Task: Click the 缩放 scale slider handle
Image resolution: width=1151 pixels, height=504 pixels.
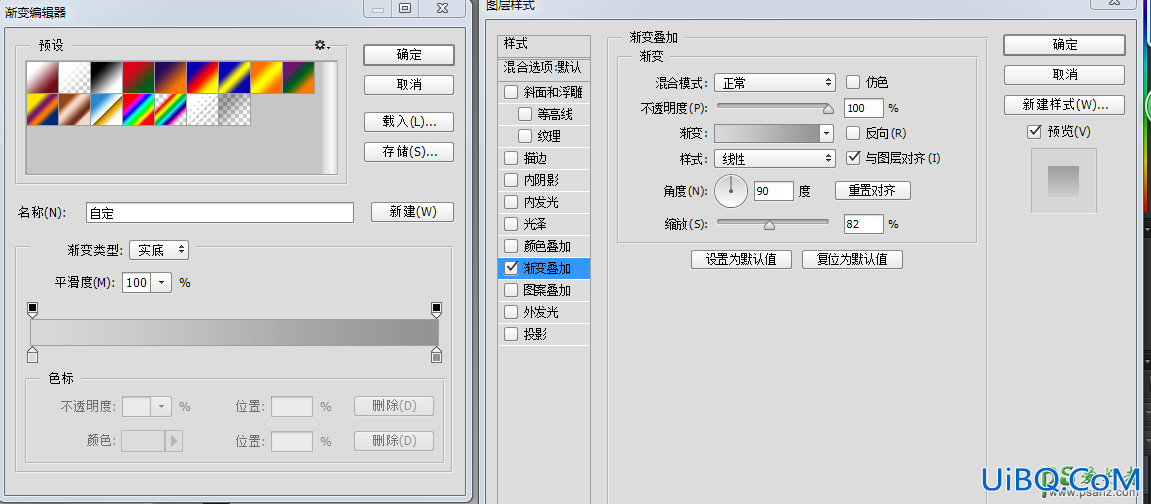Action: [769, 225]
